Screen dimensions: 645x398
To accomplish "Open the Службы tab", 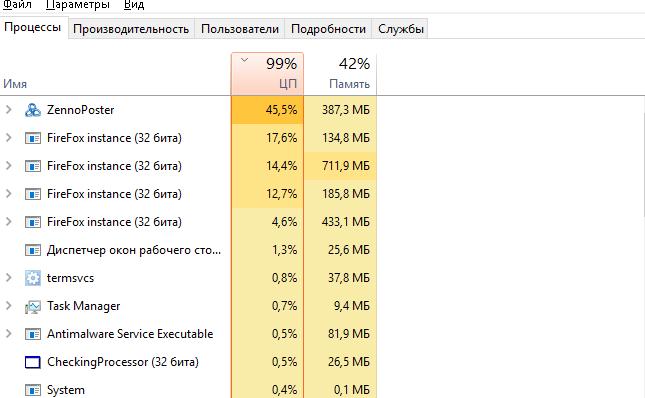I will point(401,29).
